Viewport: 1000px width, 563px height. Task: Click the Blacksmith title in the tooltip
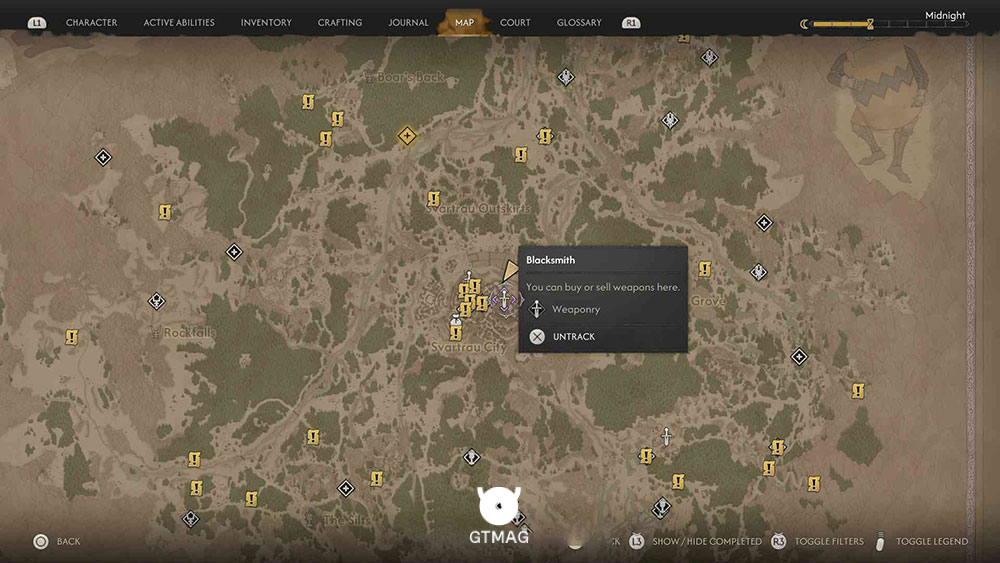click(550, 260)
